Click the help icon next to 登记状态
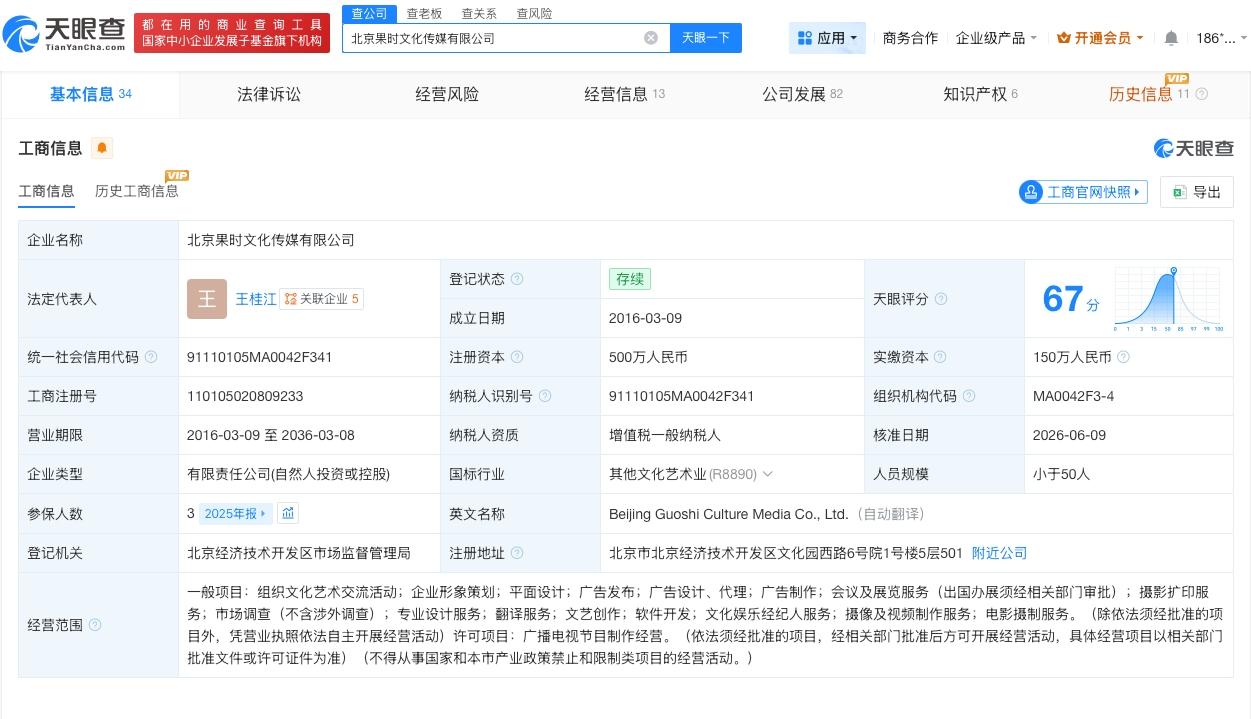The height and width of the screenshot is (719, 1251). pyautogui.click(x=517, y=279)
